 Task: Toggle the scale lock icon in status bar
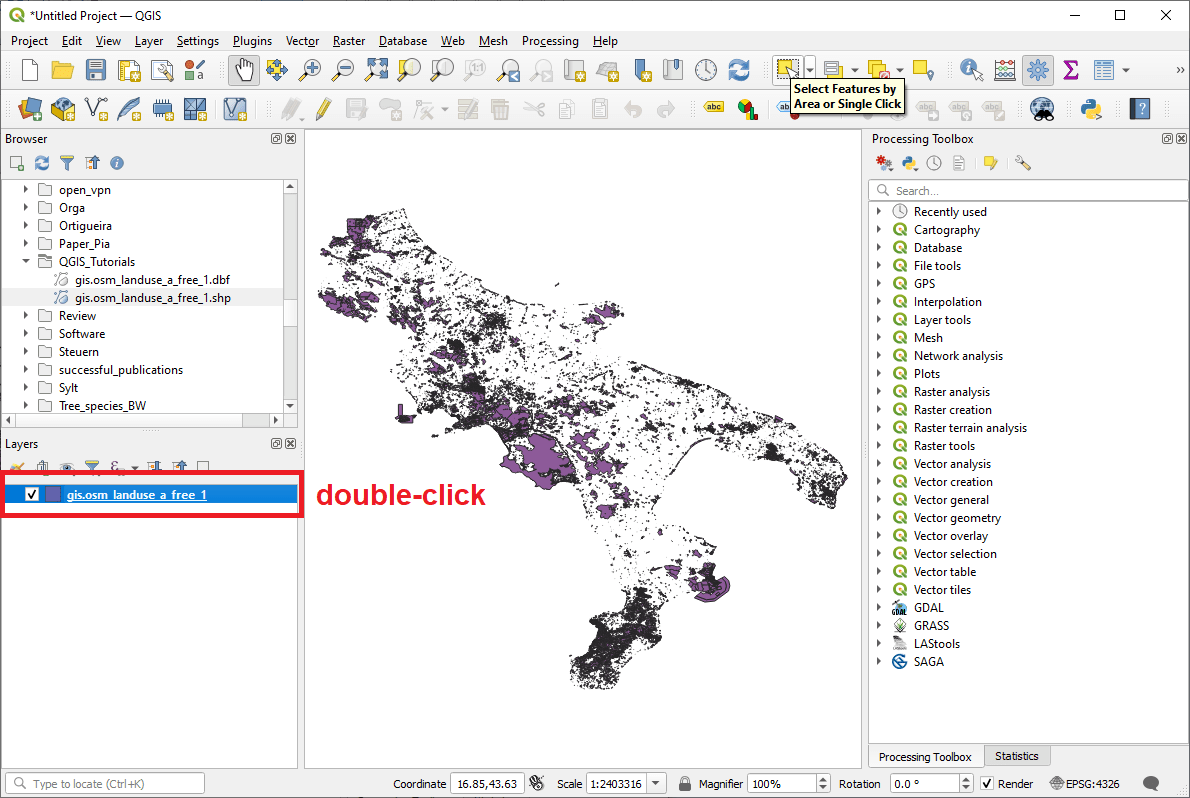[685, 784]
